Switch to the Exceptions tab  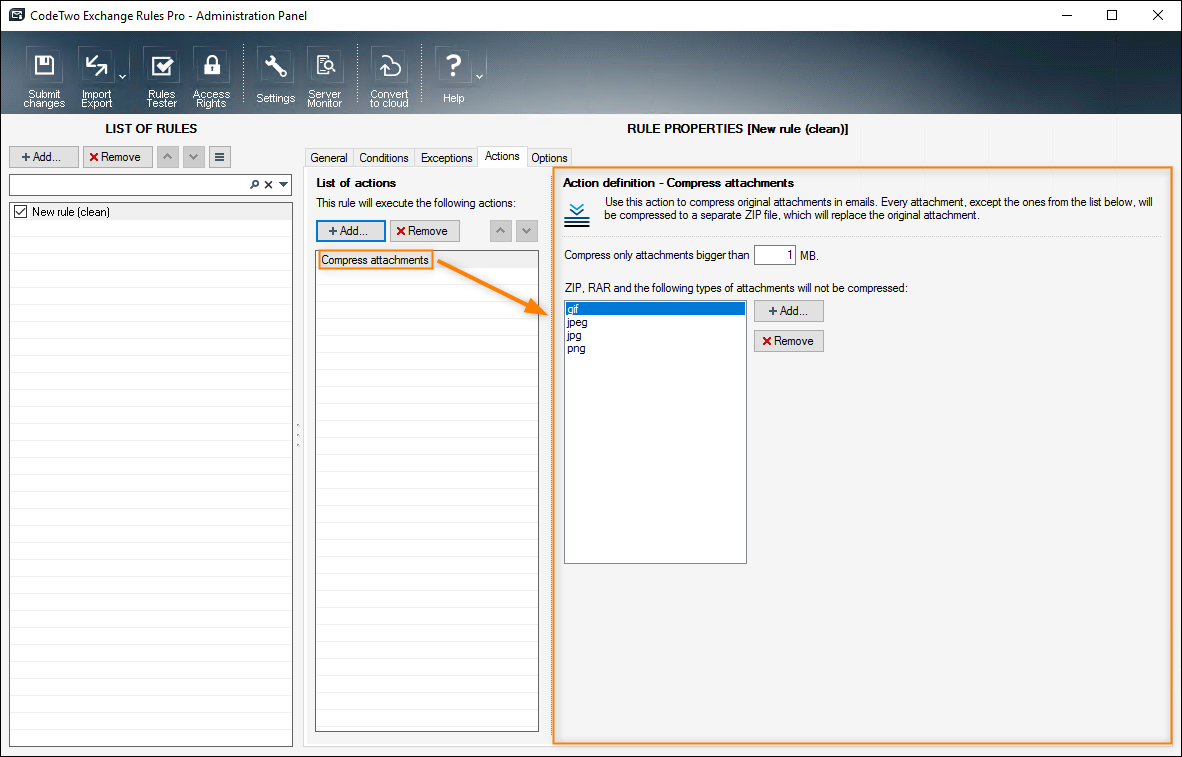446,158
